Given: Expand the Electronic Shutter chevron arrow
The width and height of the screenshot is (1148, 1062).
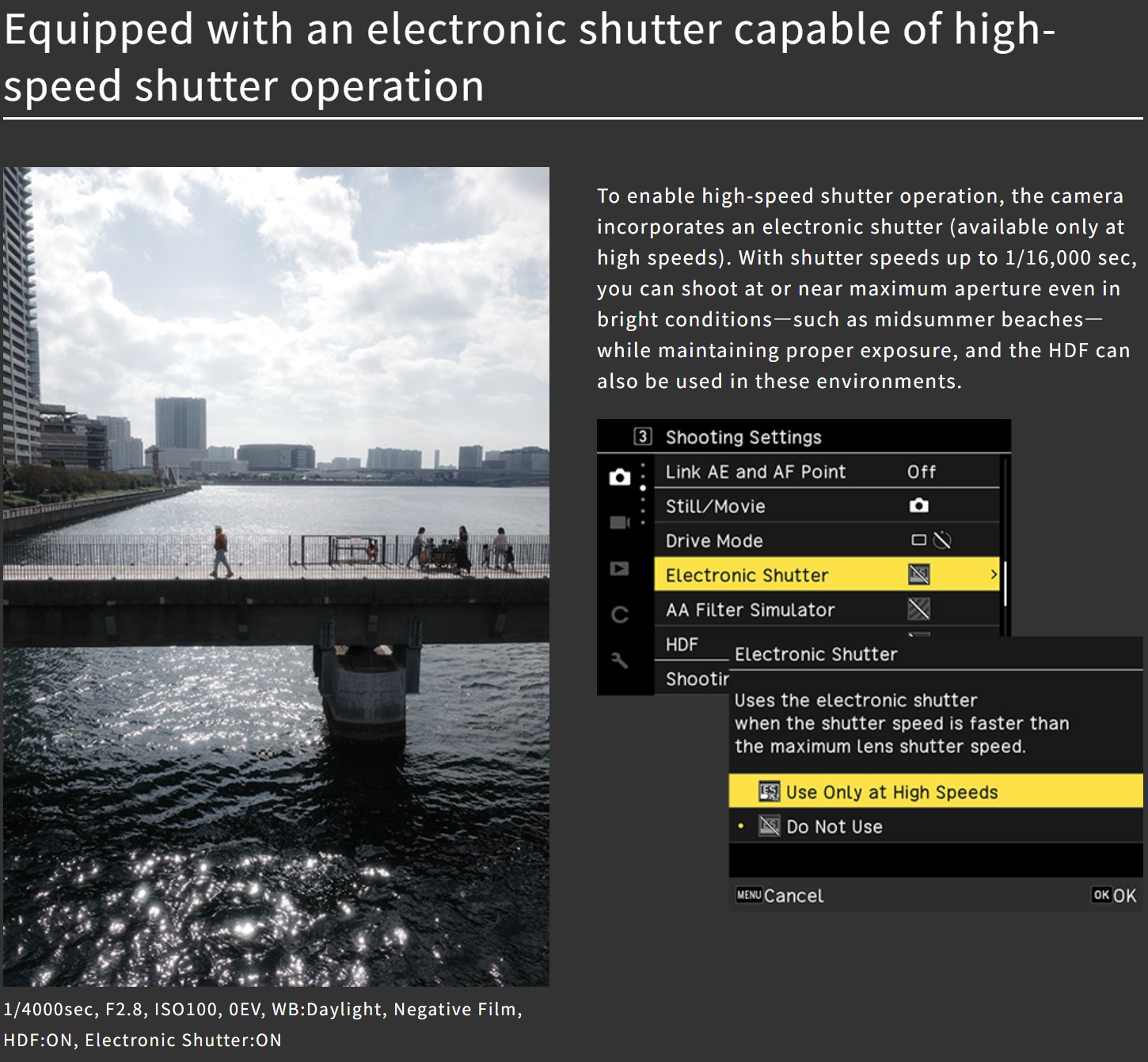Looking at the screenshot, I should point(994,575).
